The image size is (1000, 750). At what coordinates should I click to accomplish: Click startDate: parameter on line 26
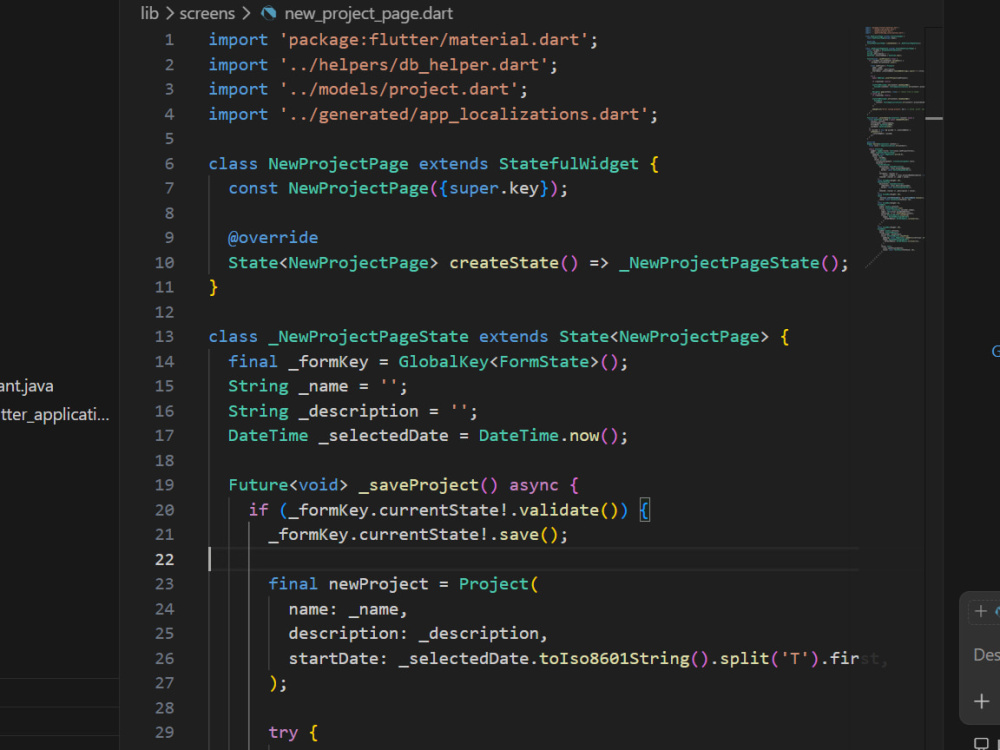tap(338, 658)
